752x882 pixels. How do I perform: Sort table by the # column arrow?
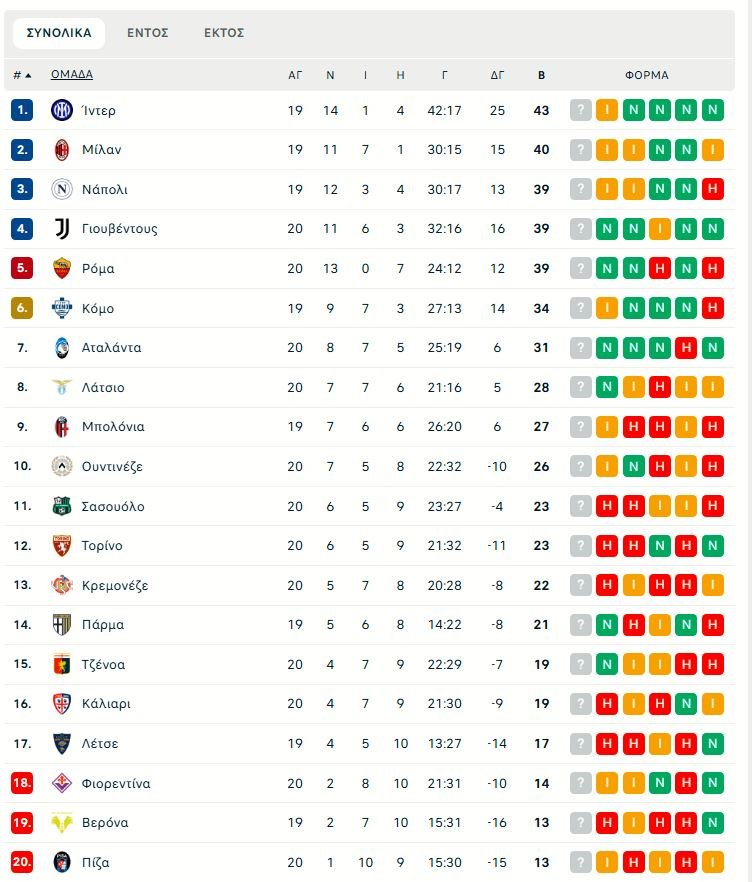point(28,75)
